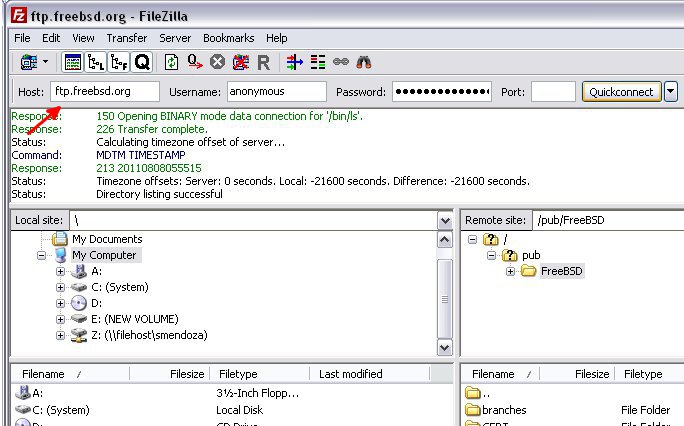Viewport: 684px width, 426px height.
Task: Disconnect from the current server
Action: coord(240,62)
